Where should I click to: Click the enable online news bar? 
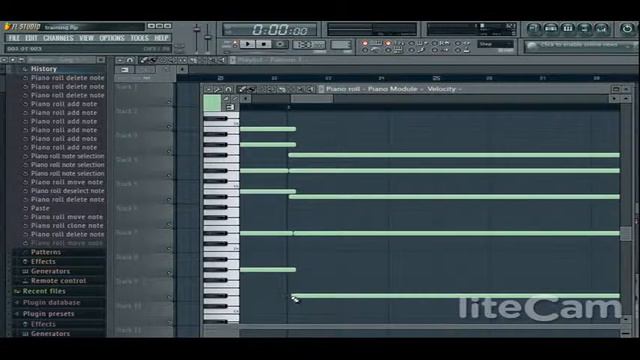580,46
